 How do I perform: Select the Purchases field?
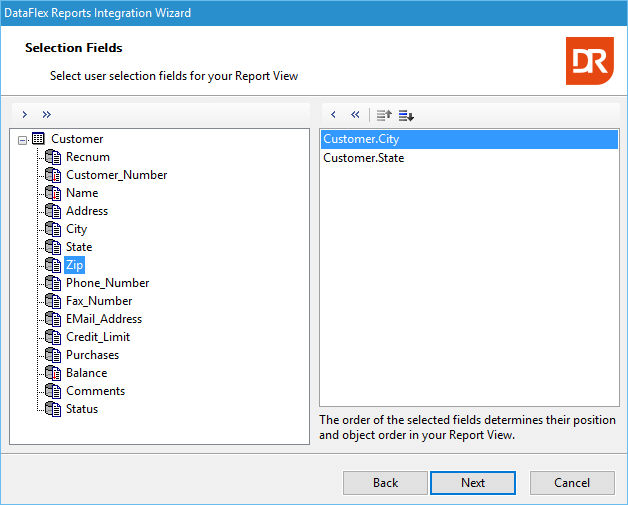point(93,355)
